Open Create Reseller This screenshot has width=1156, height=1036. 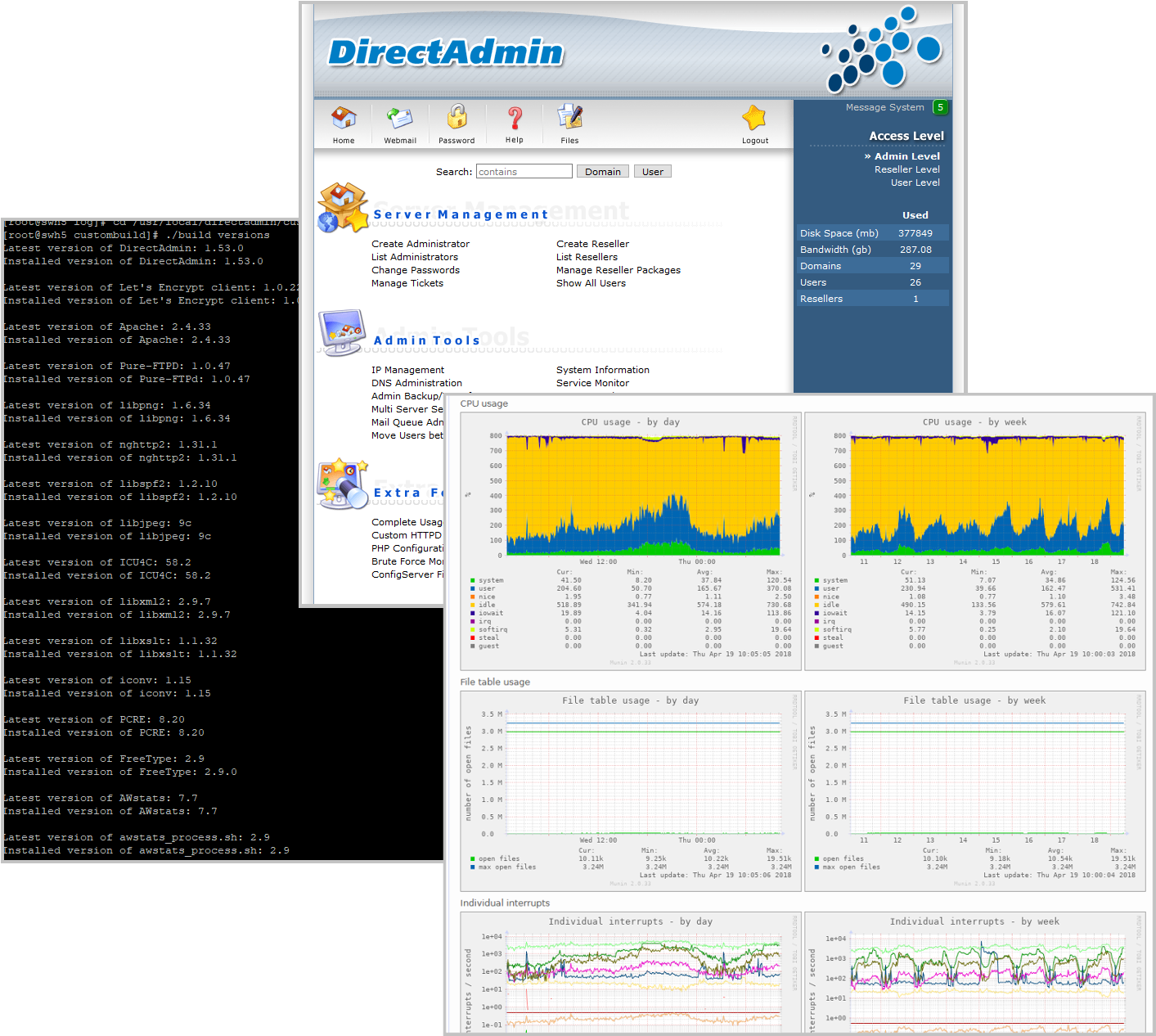pos(593,244)
